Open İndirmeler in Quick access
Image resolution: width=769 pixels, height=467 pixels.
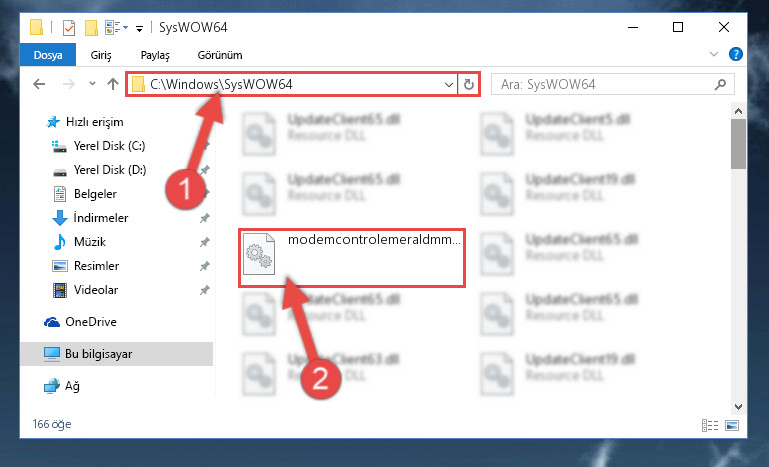[x=101, y=217]
